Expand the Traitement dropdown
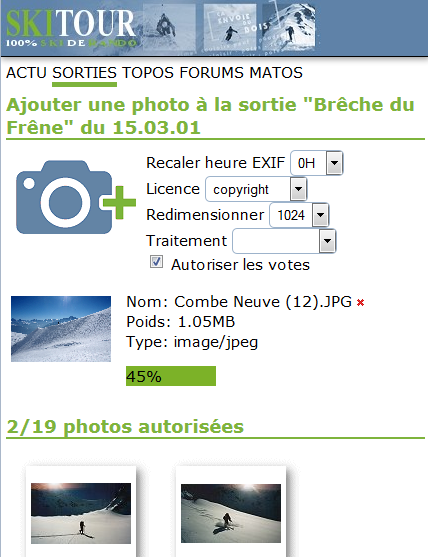428x557 pixels. coord(284,241)
